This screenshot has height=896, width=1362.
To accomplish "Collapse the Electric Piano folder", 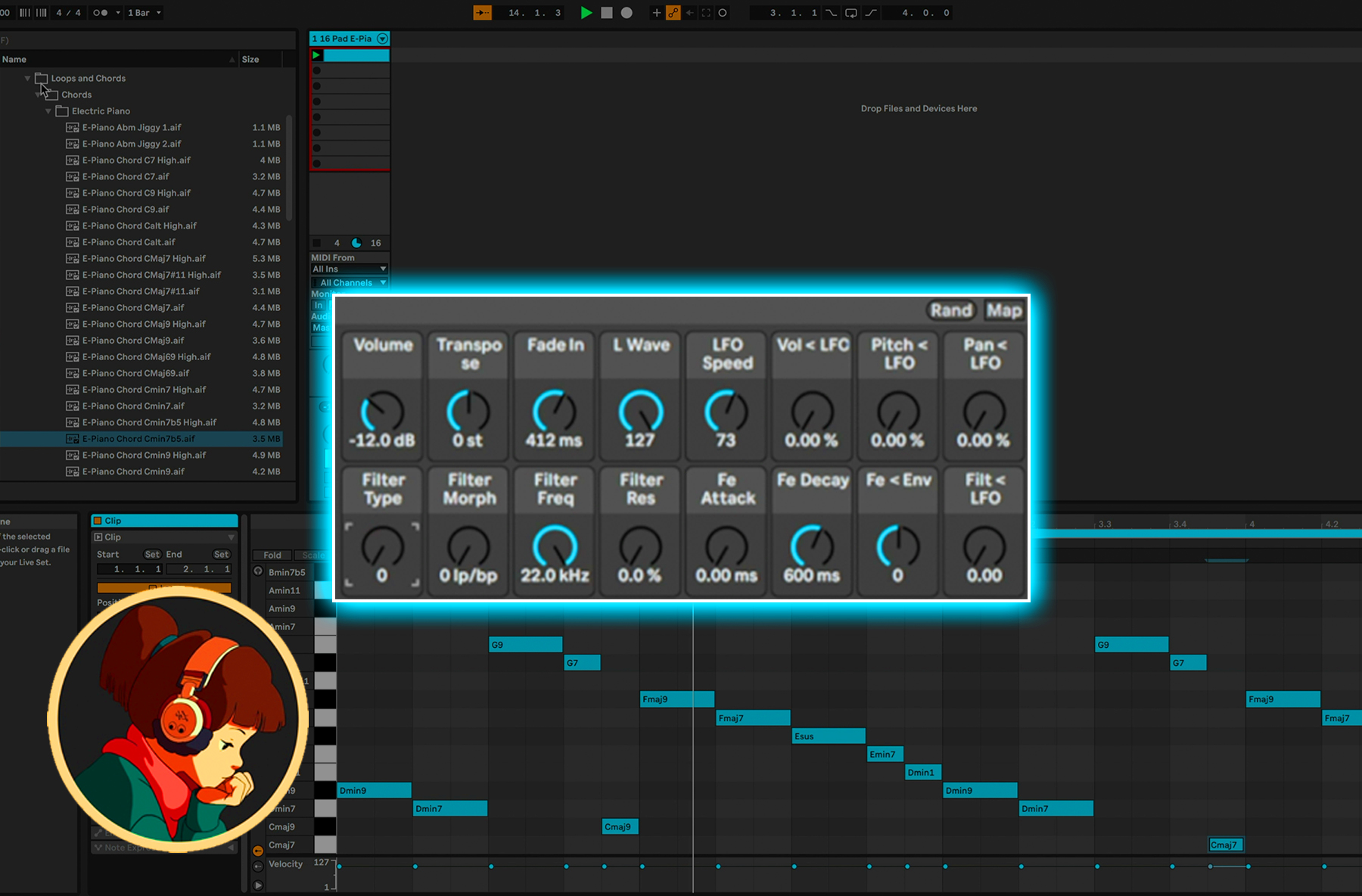I will tap(48, 111).
